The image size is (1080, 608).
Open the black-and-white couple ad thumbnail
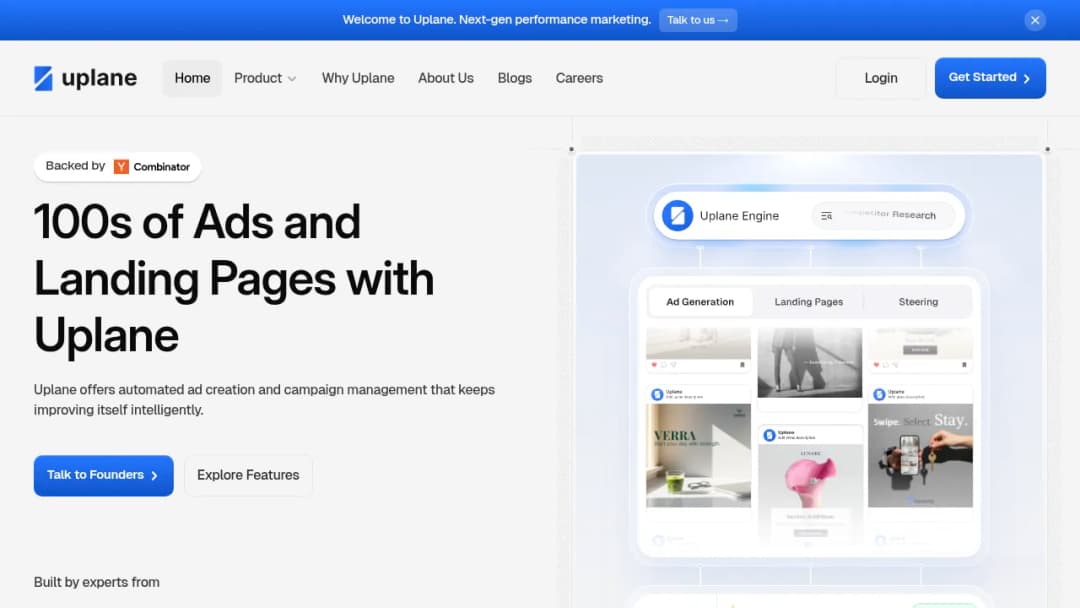[x=810, y=363]
